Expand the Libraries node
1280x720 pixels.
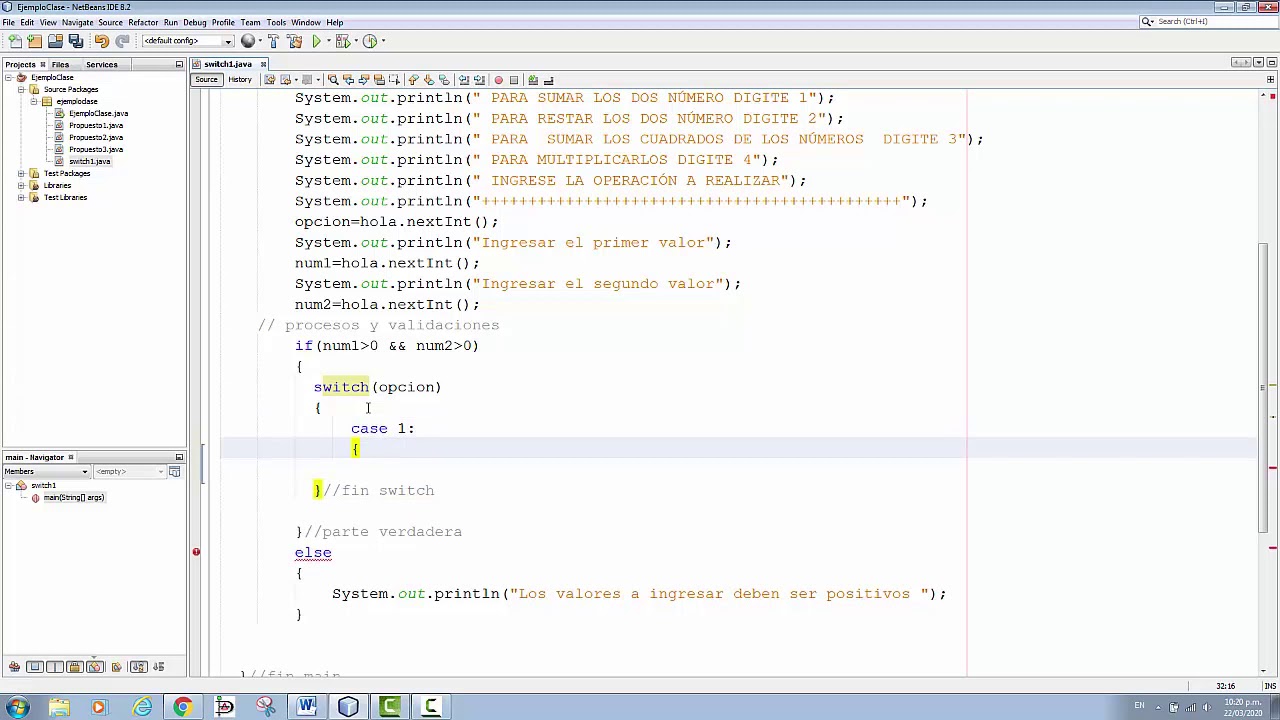(21, 185)
